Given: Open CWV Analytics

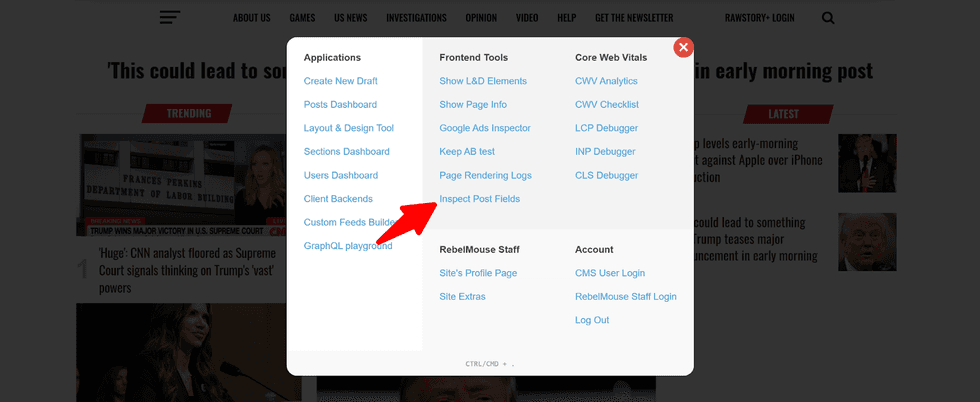Looking at the screenshot, I should 606,81.
